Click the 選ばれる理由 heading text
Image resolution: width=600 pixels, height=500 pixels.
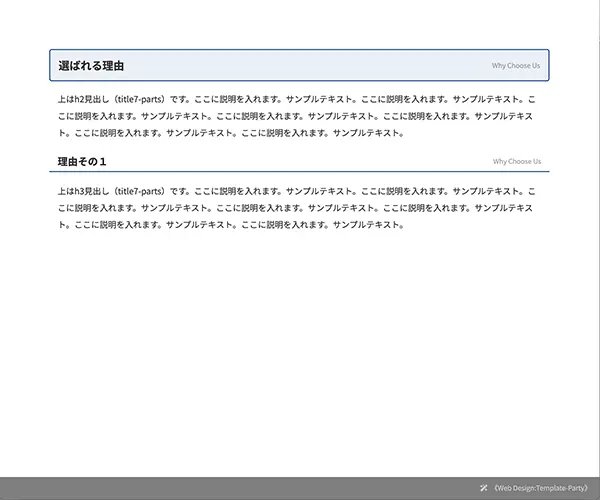[91, 66]
